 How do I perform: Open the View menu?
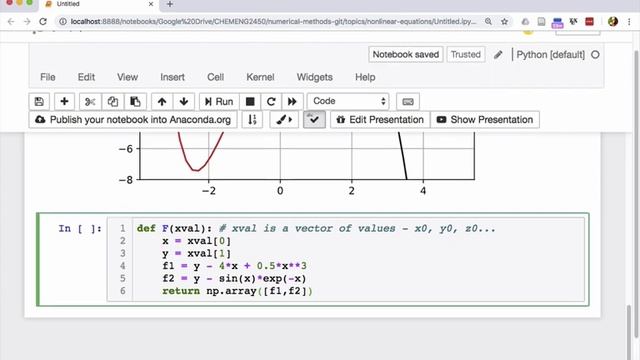tap(127, 77)
